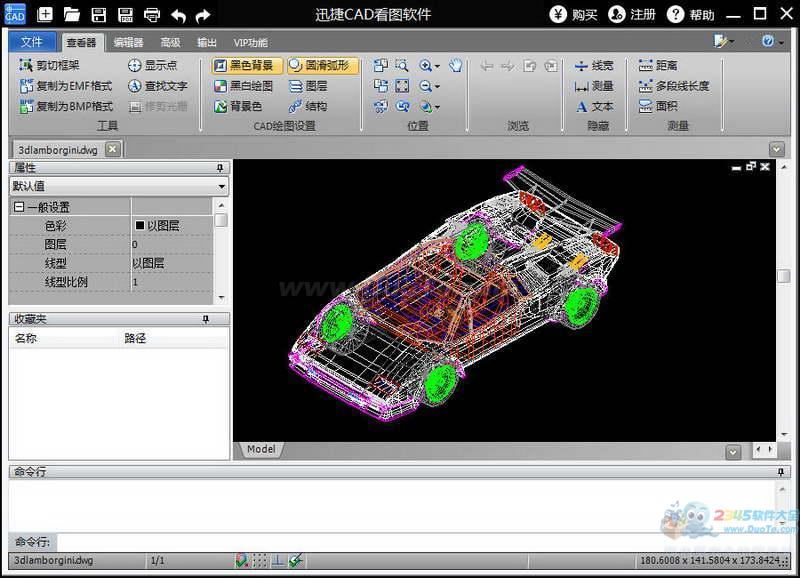Click the 购买 purchase button
This screenshot has width=800, height=578.
pyautogui.click(x=574, y=15)
